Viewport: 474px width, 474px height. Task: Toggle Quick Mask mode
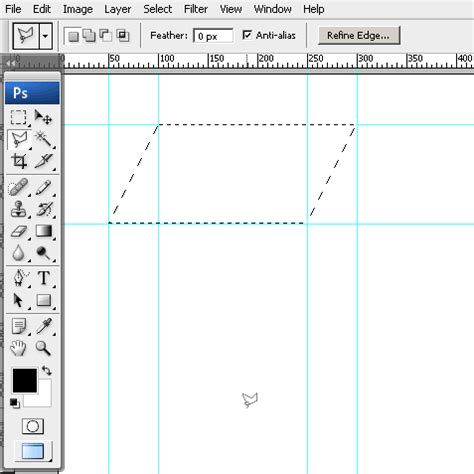pyautogui.click(x=33, y=426)
